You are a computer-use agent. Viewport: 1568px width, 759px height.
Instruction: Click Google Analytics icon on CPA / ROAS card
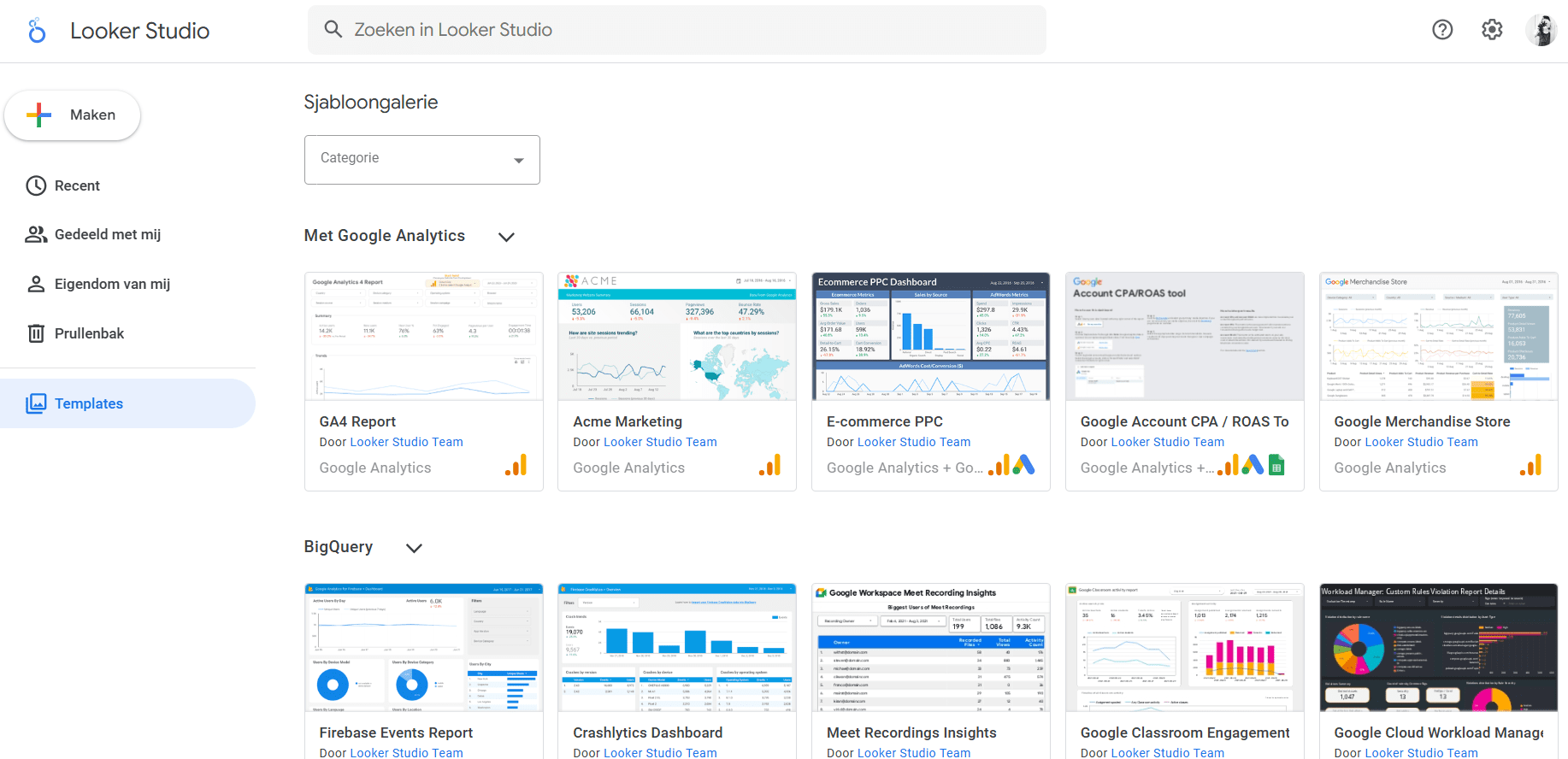click(1228, 466)
